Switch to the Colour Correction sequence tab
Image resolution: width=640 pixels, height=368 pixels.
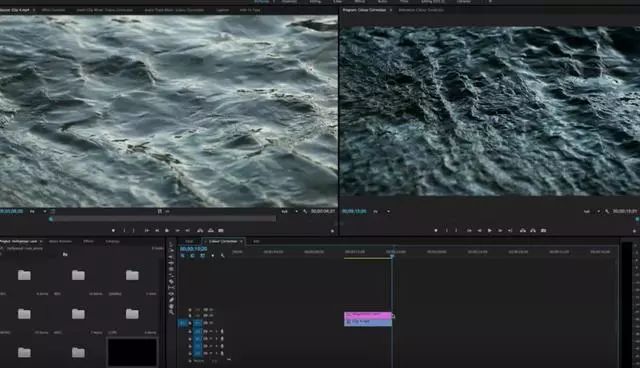click(x=223, y=242)
